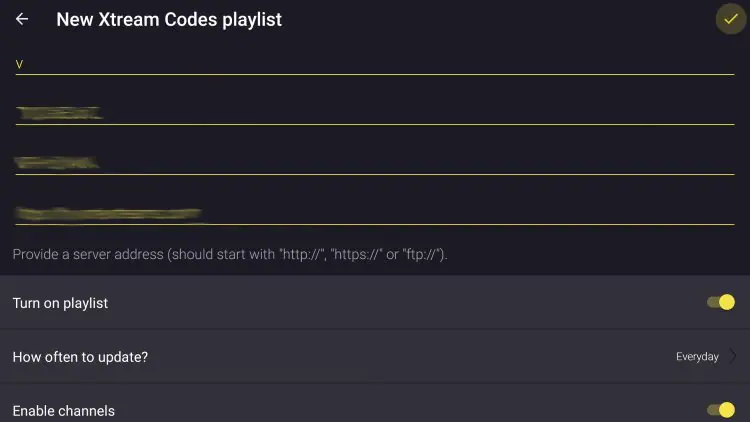Click the New Xtream Codes playlist title
Viewport: 750px width, 422px height.
pos(169,19)
